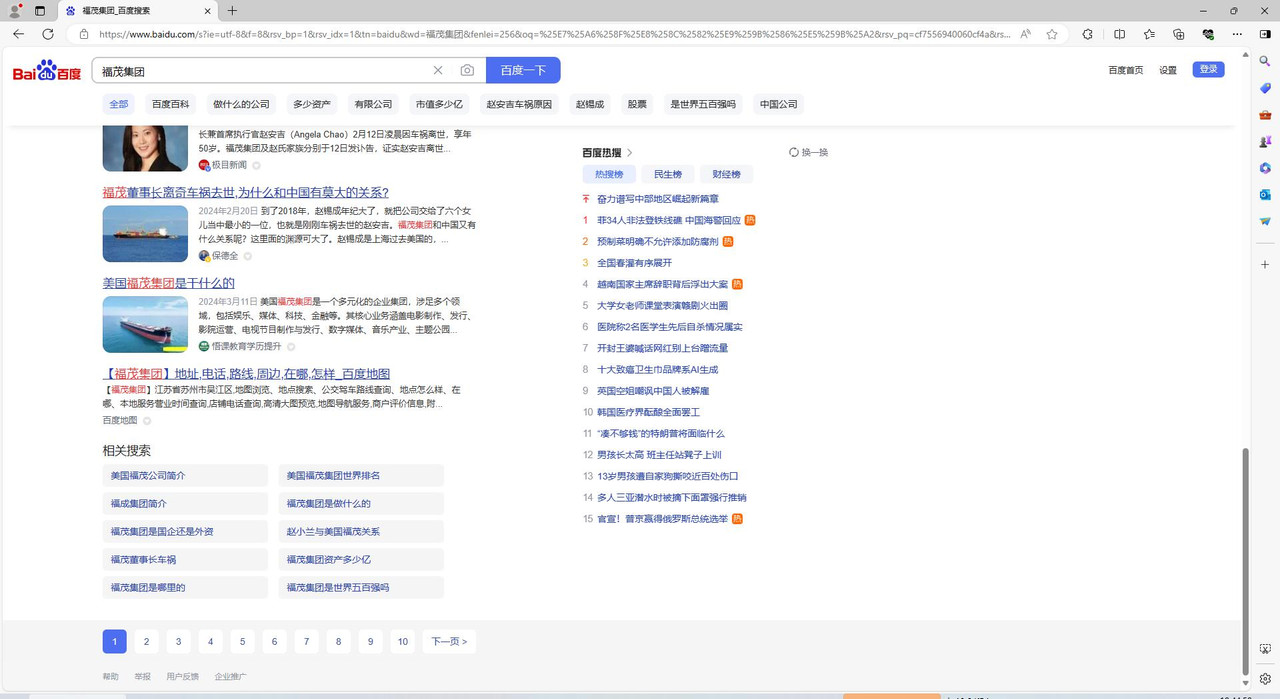Click the profile avatar icon

point(15,10)
